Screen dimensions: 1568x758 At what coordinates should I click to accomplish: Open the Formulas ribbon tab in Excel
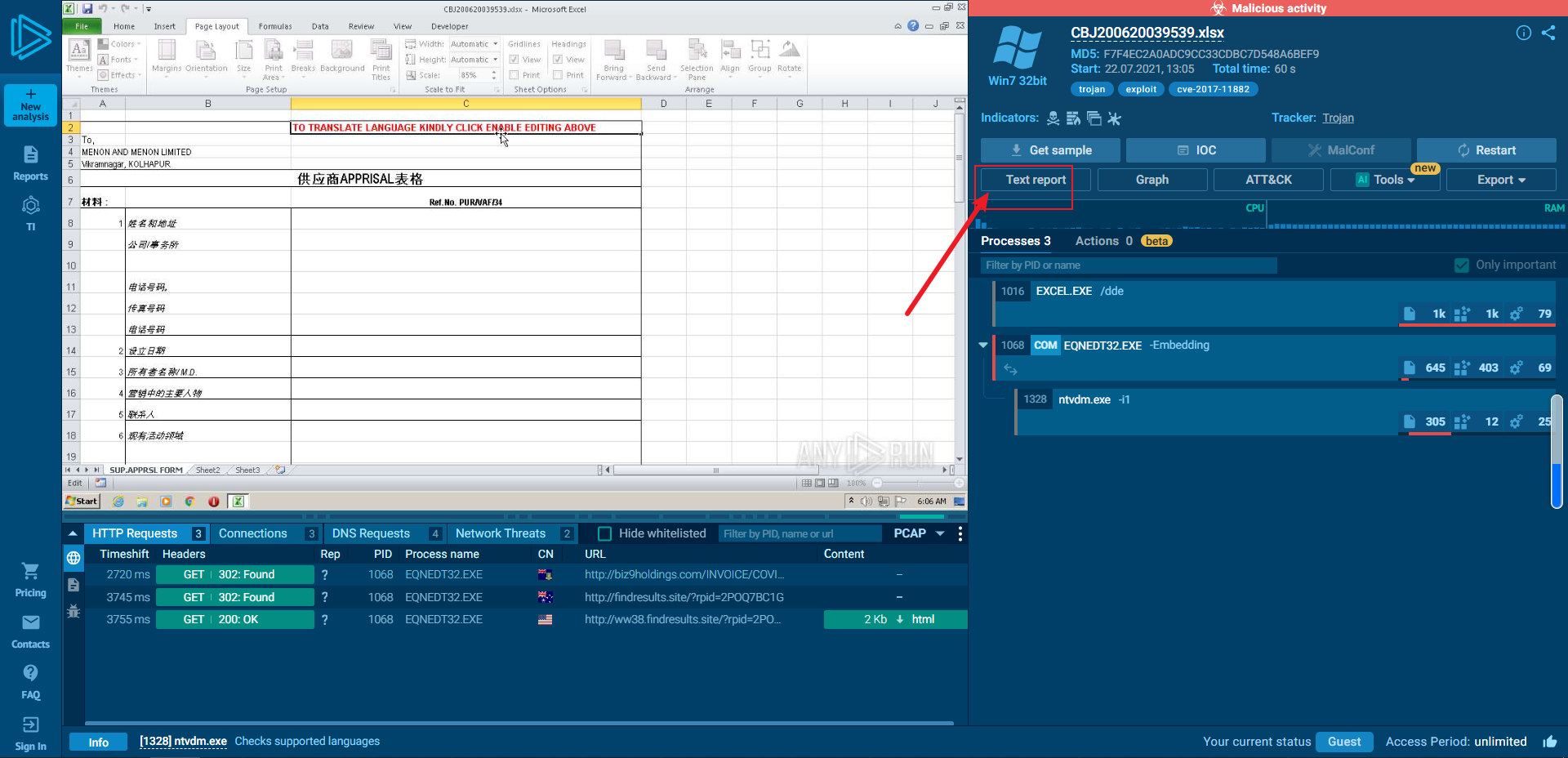(x=275, y=26)
